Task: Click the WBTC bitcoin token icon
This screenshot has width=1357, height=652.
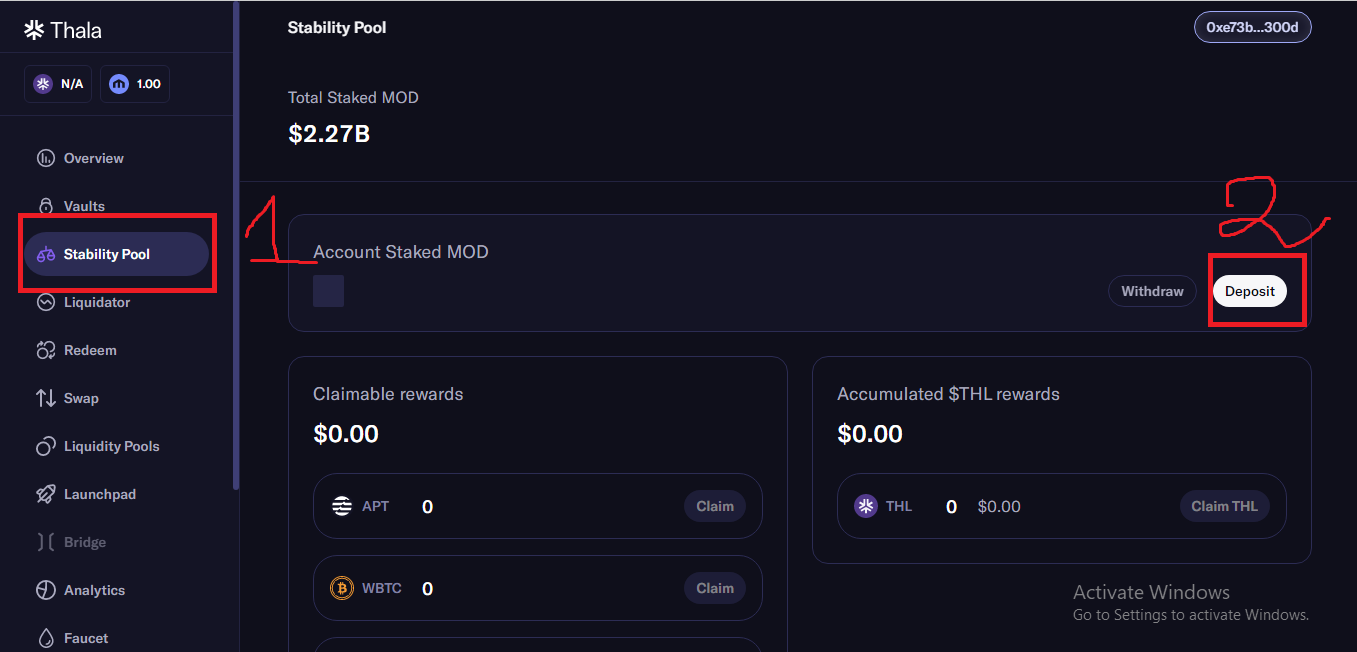Action: [x=342, y=588]
